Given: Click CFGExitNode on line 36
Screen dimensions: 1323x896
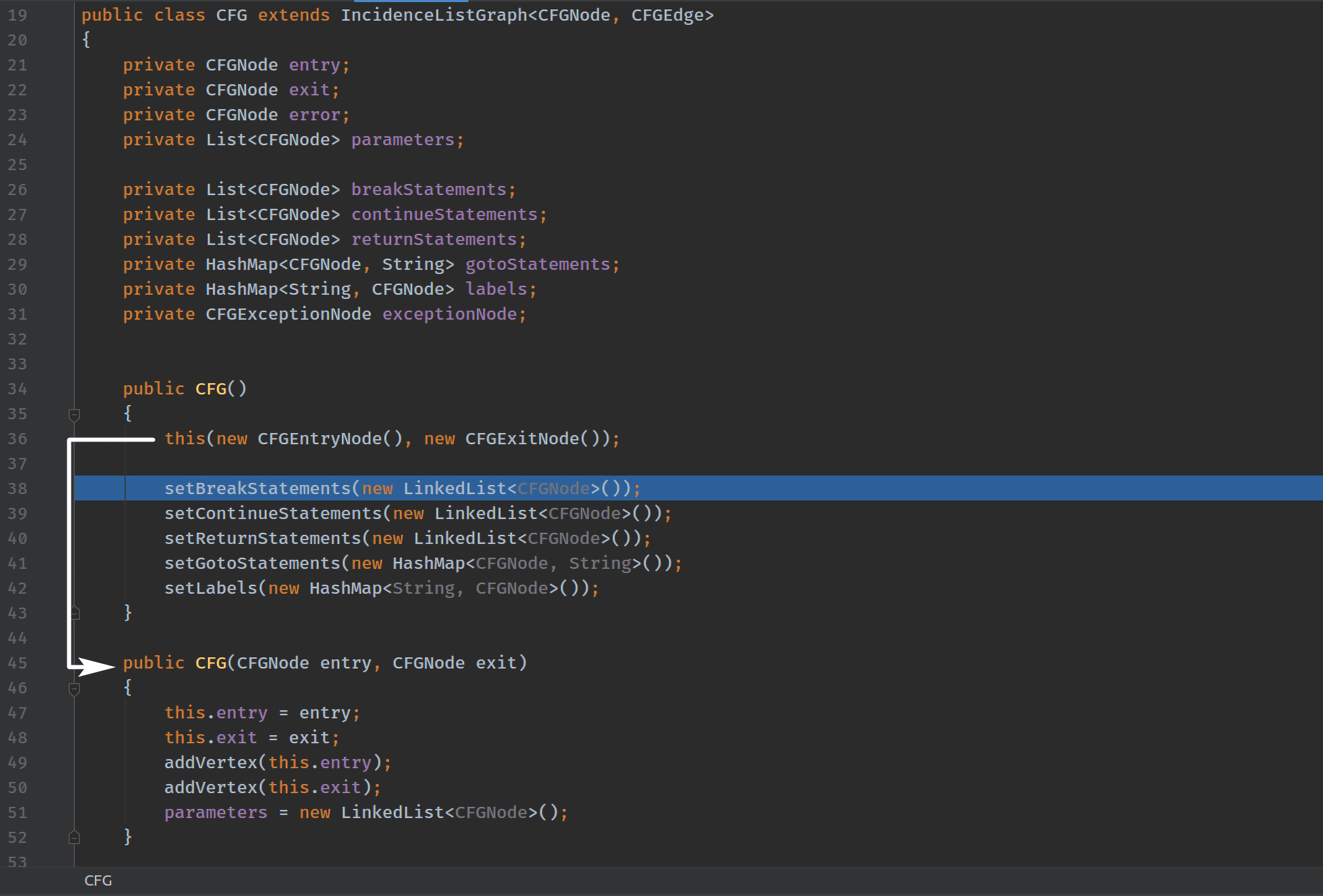Looking at the screenshot, I should 522,439.
